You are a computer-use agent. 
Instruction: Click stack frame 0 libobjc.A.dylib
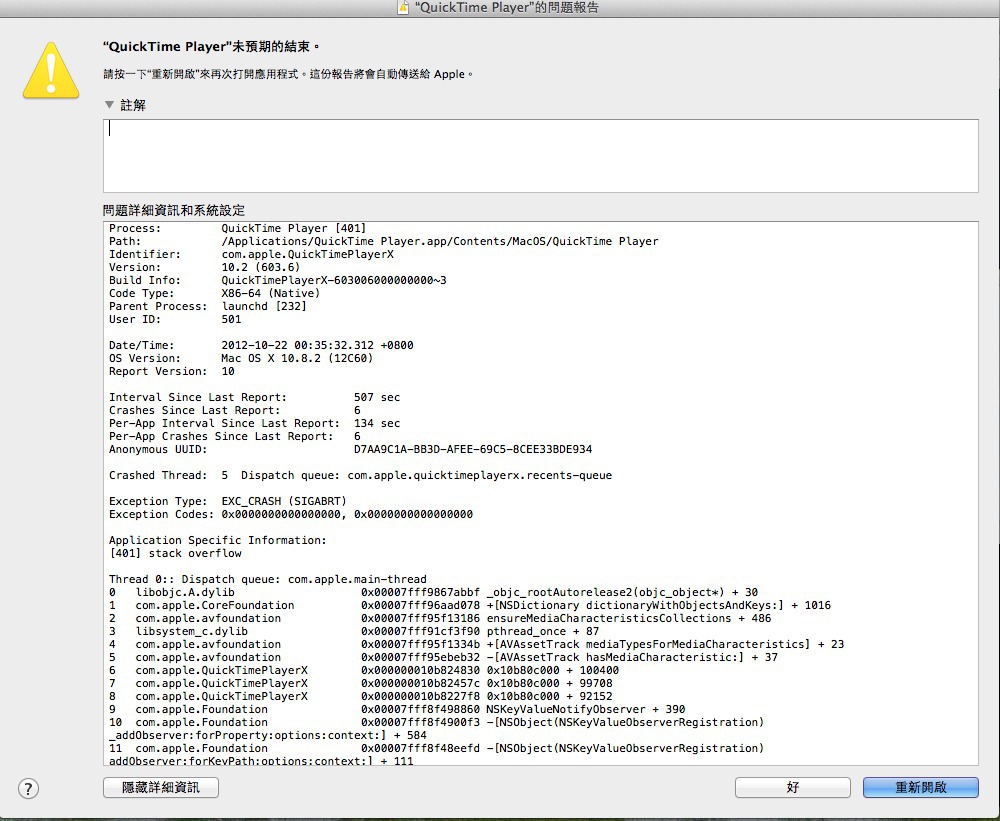[x=434, y=592]
